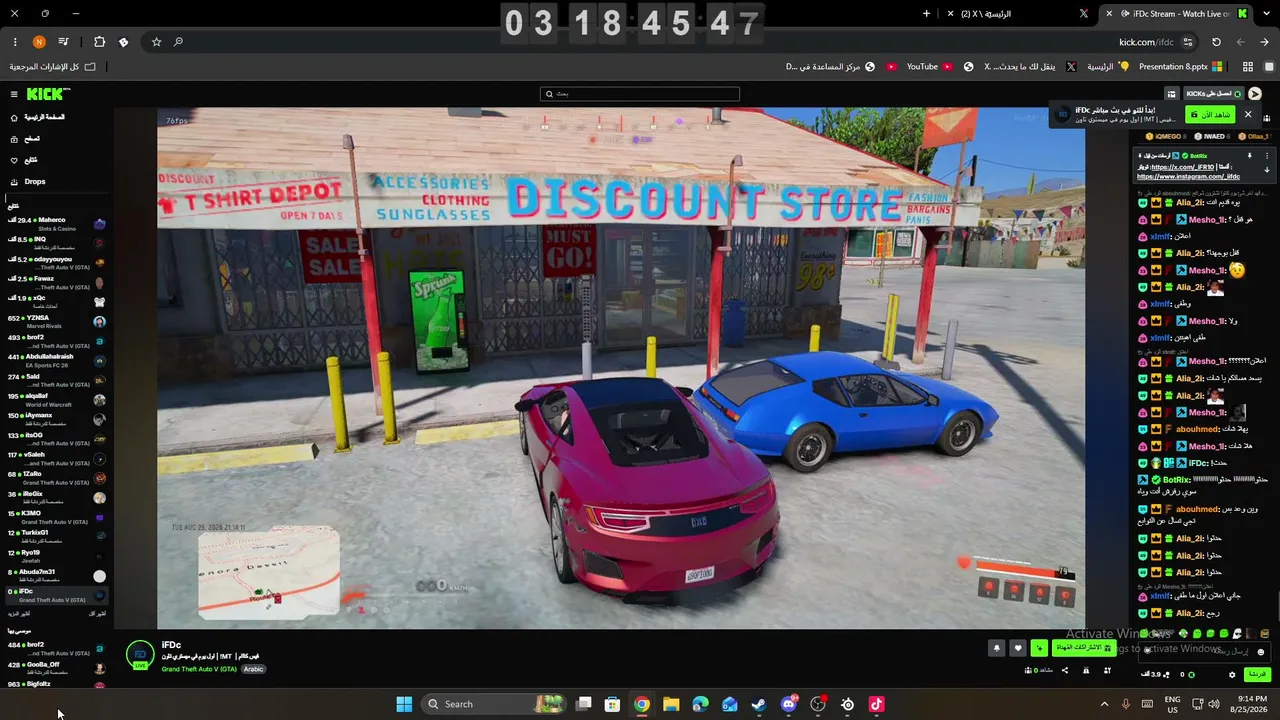Screen dimensions: 1280x720
Task: View site information icon beside address
Action: (x=1188, y=42)
